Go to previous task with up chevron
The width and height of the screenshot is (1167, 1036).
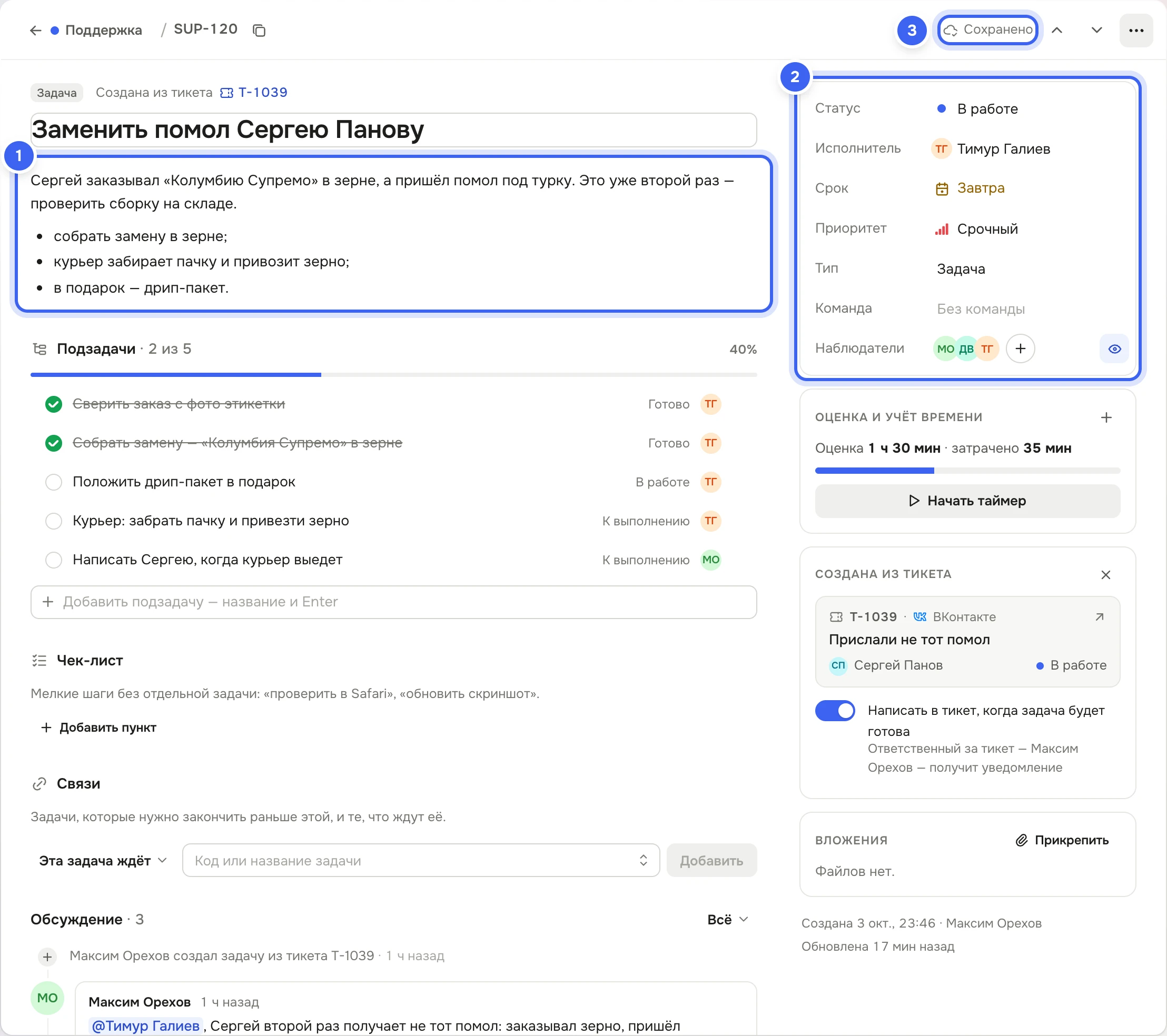(x=1057, y=30)
